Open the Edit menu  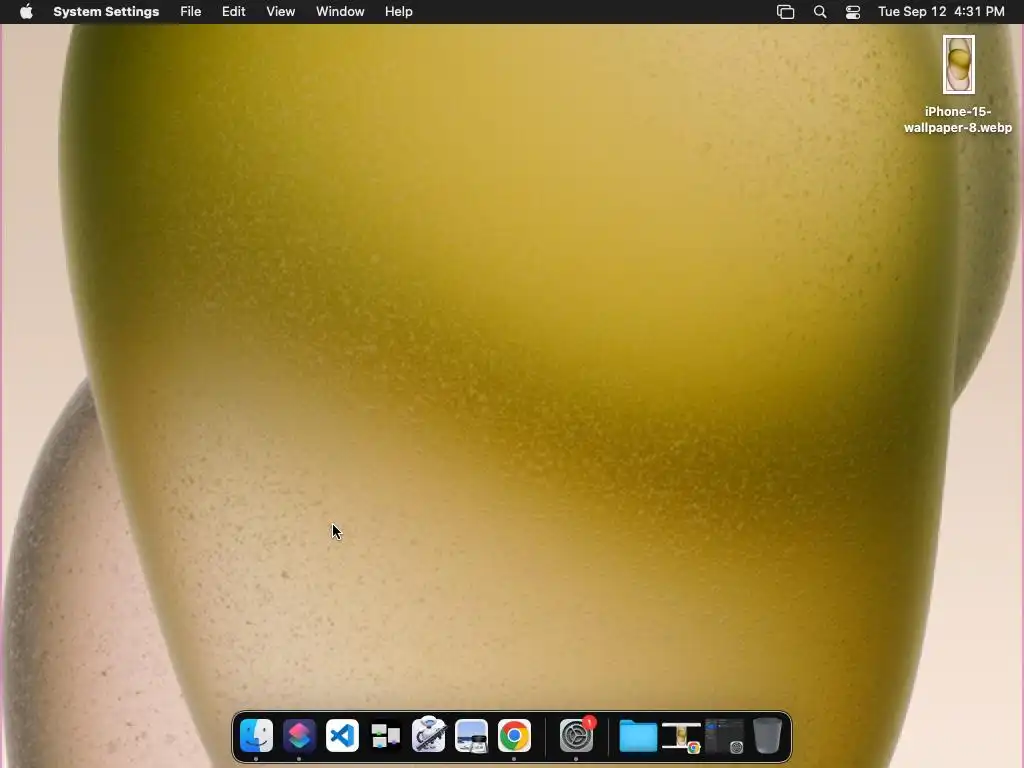[233, 12]
